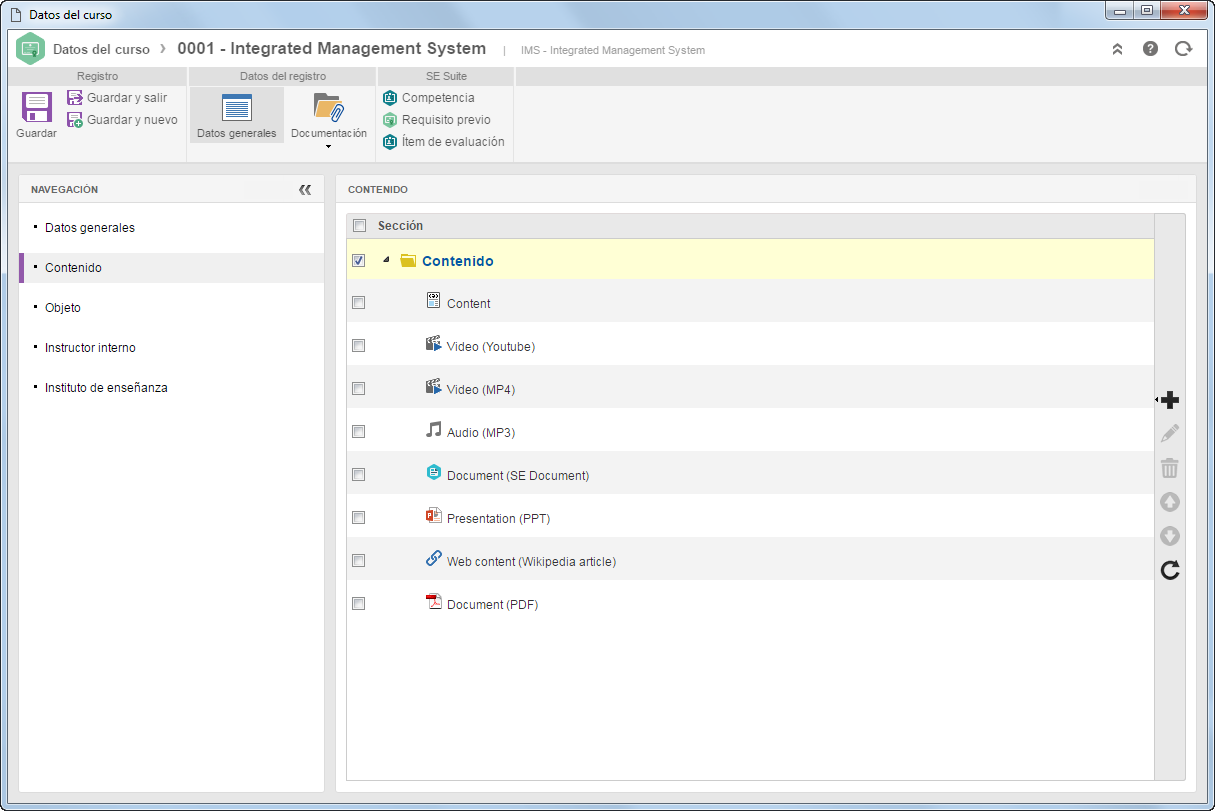
Task: Click Guardar y salir icon
Action: tap(75, 98)
